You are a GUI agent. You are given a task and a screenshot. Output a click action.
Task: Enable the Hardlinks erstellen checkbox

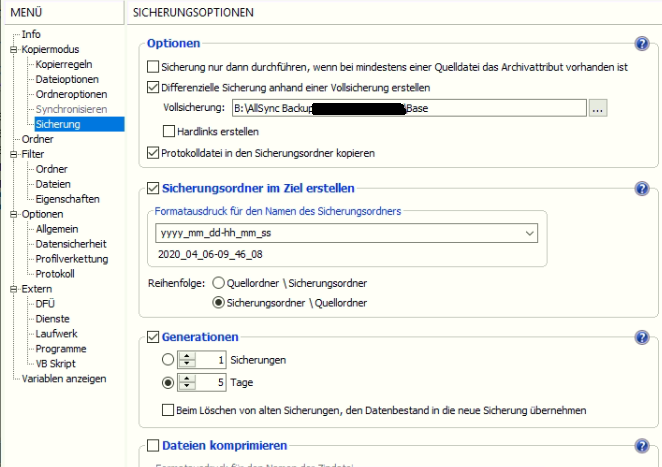coord(169,131)
